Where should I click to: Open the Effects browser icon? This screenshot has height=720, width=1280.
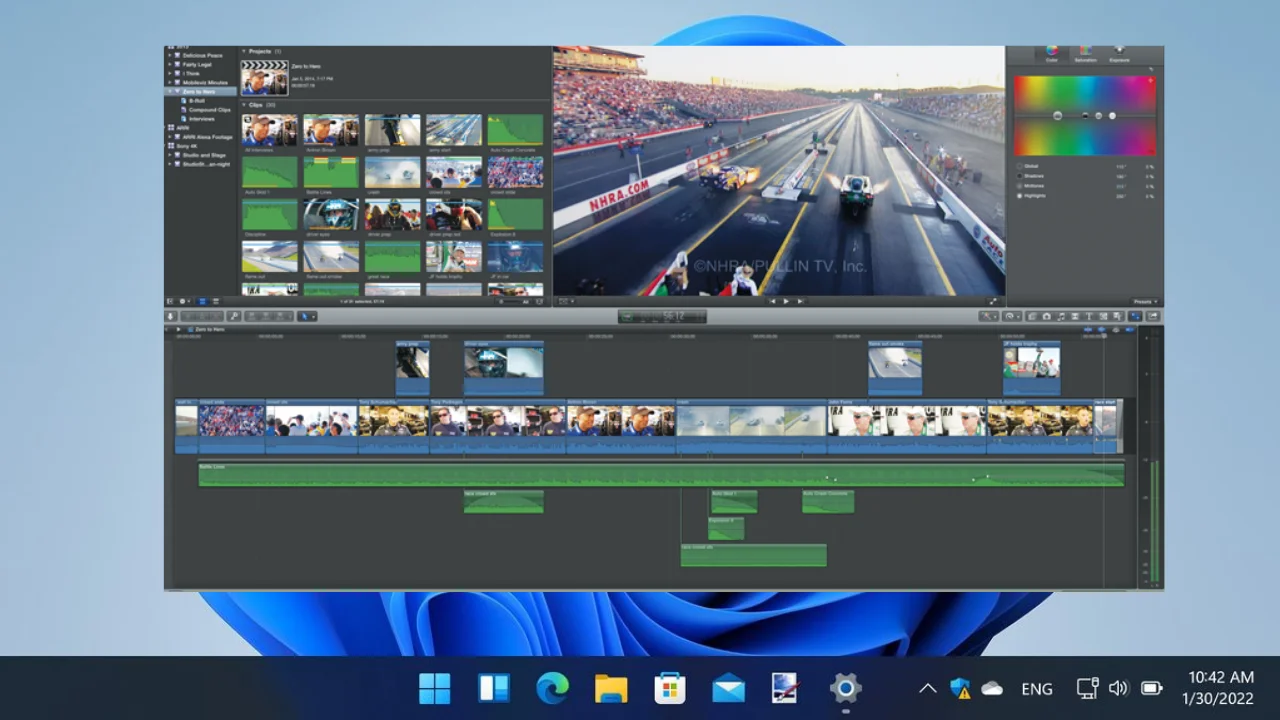click(1033, 316)
